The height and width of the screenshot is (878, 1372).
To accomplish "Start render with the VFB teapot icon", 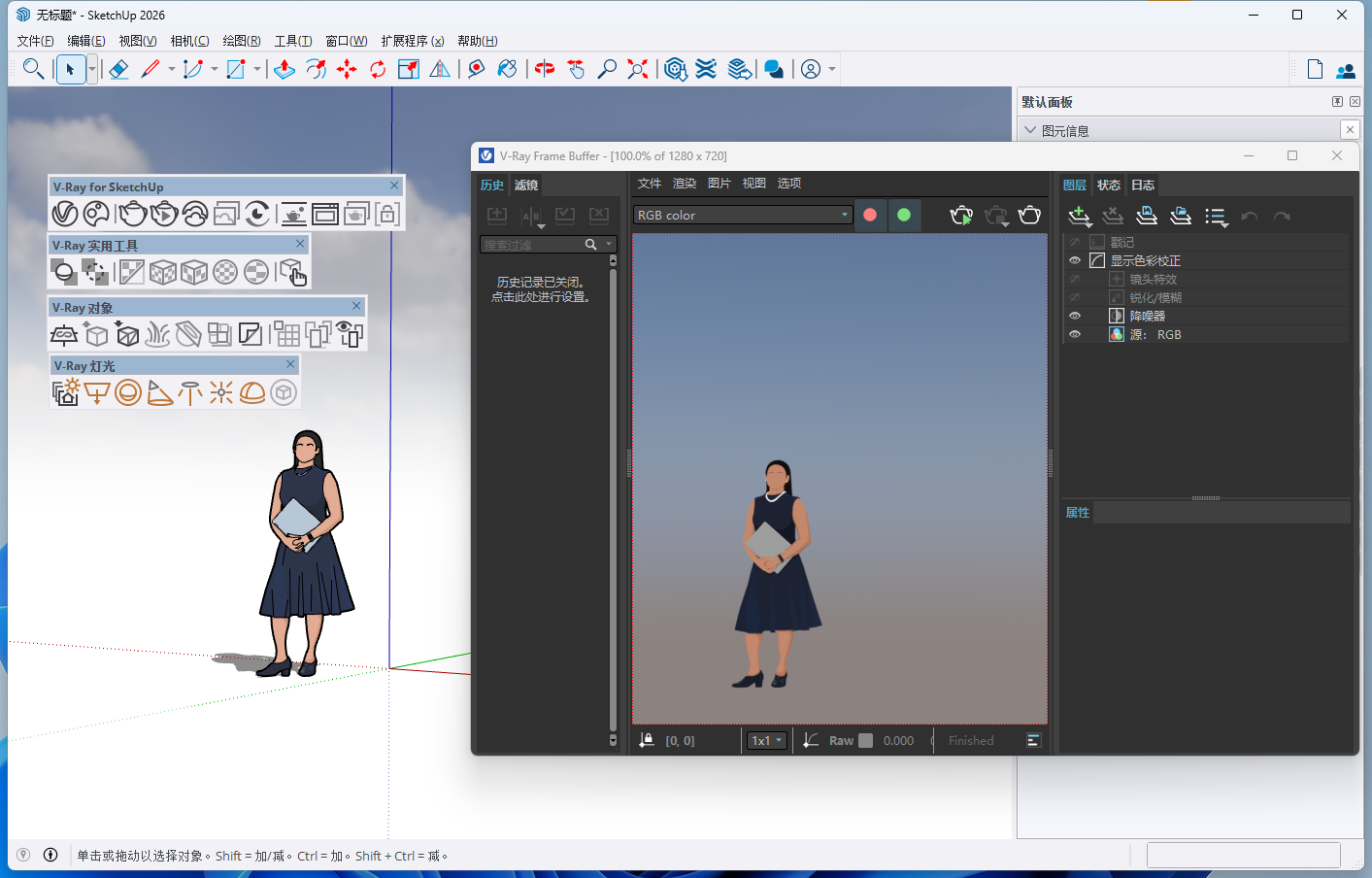I will click(1029, 216).
